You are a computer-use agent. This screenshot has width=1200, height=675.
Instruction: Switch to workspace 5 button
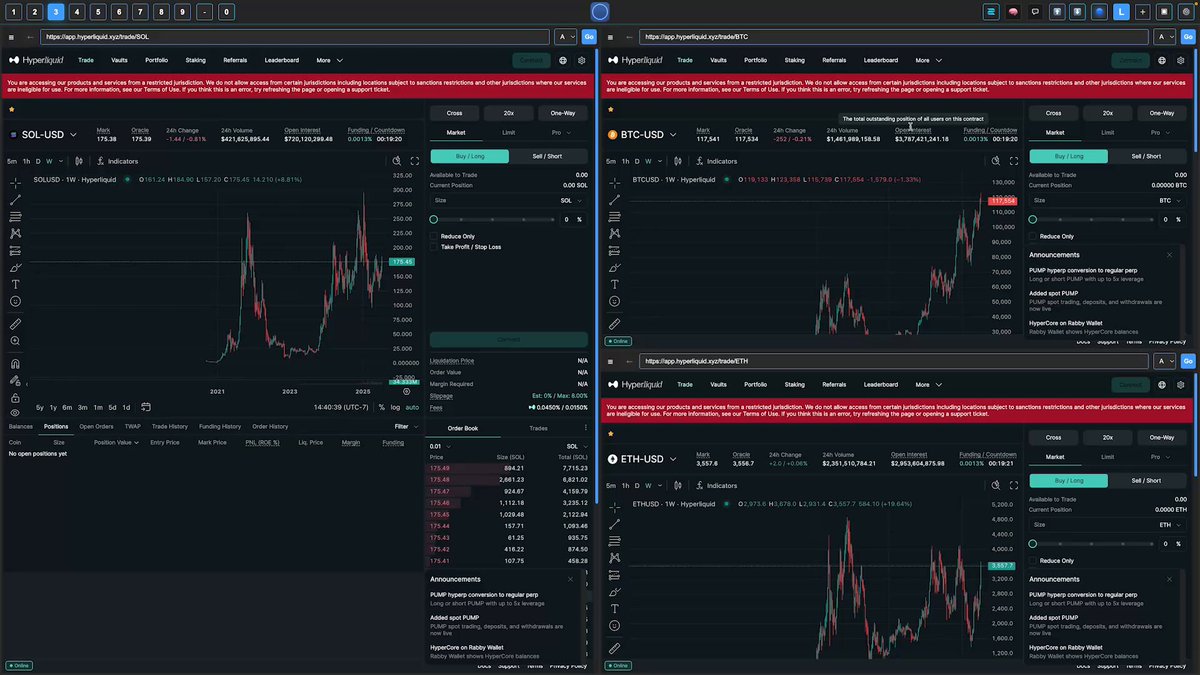point(98,12)
